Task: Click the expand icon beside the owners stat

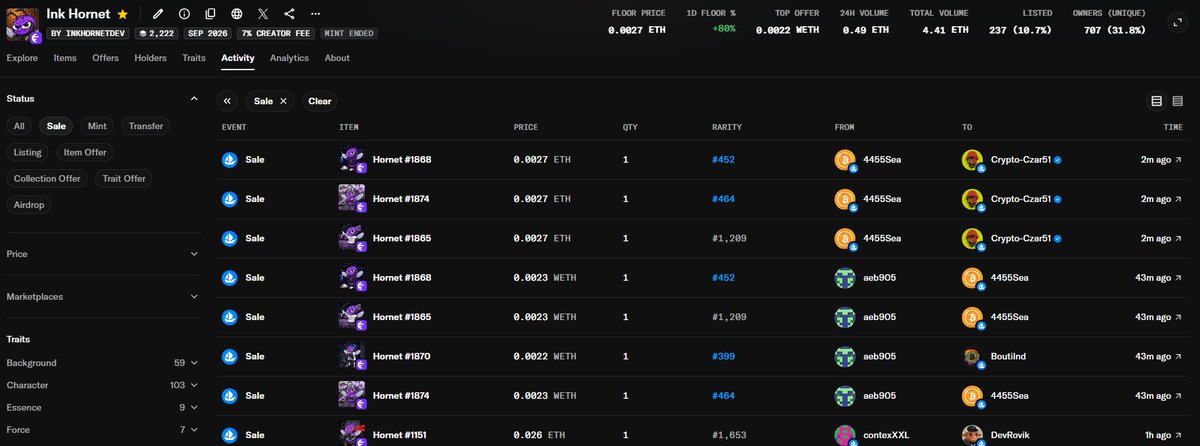Action: pyautogui.click(x=1177, y=21)
